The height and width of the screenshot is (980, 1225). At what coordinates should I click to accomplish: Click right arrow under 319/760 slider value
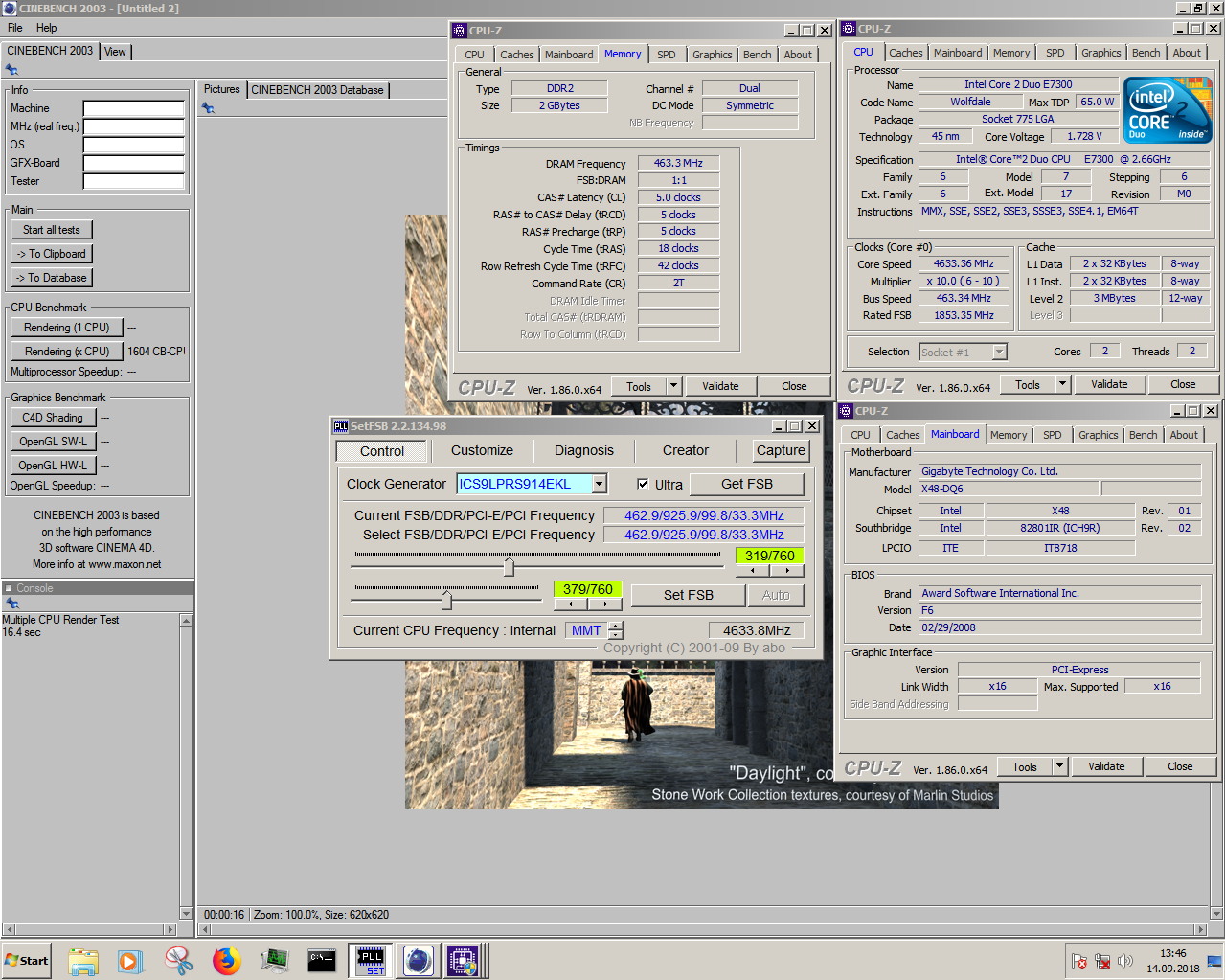click(787, 570)
